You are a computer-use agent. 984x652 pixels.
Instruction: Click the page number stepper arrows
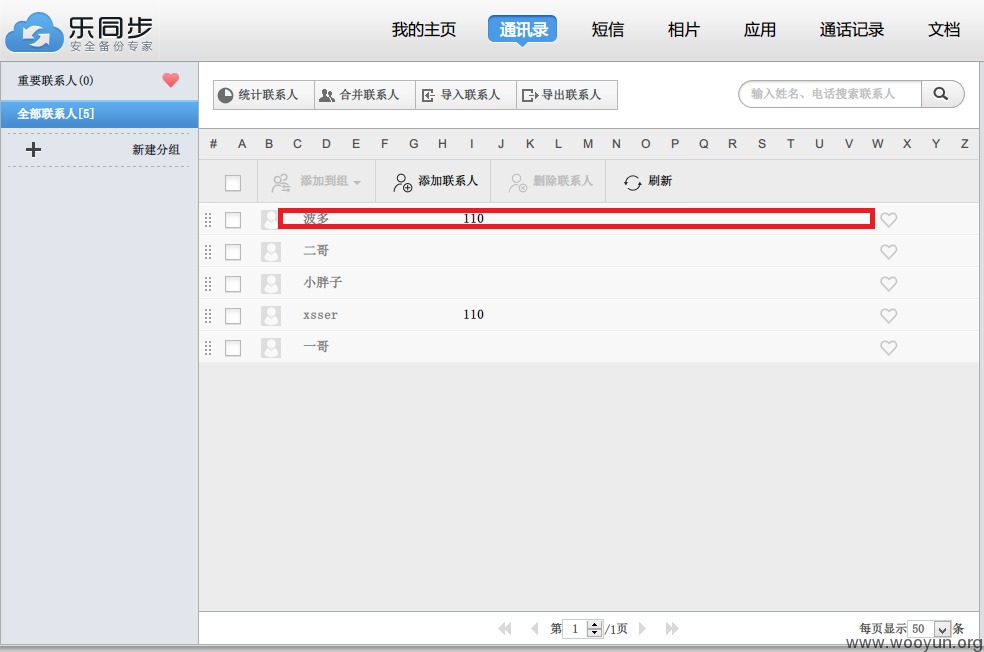pos(594,628)
